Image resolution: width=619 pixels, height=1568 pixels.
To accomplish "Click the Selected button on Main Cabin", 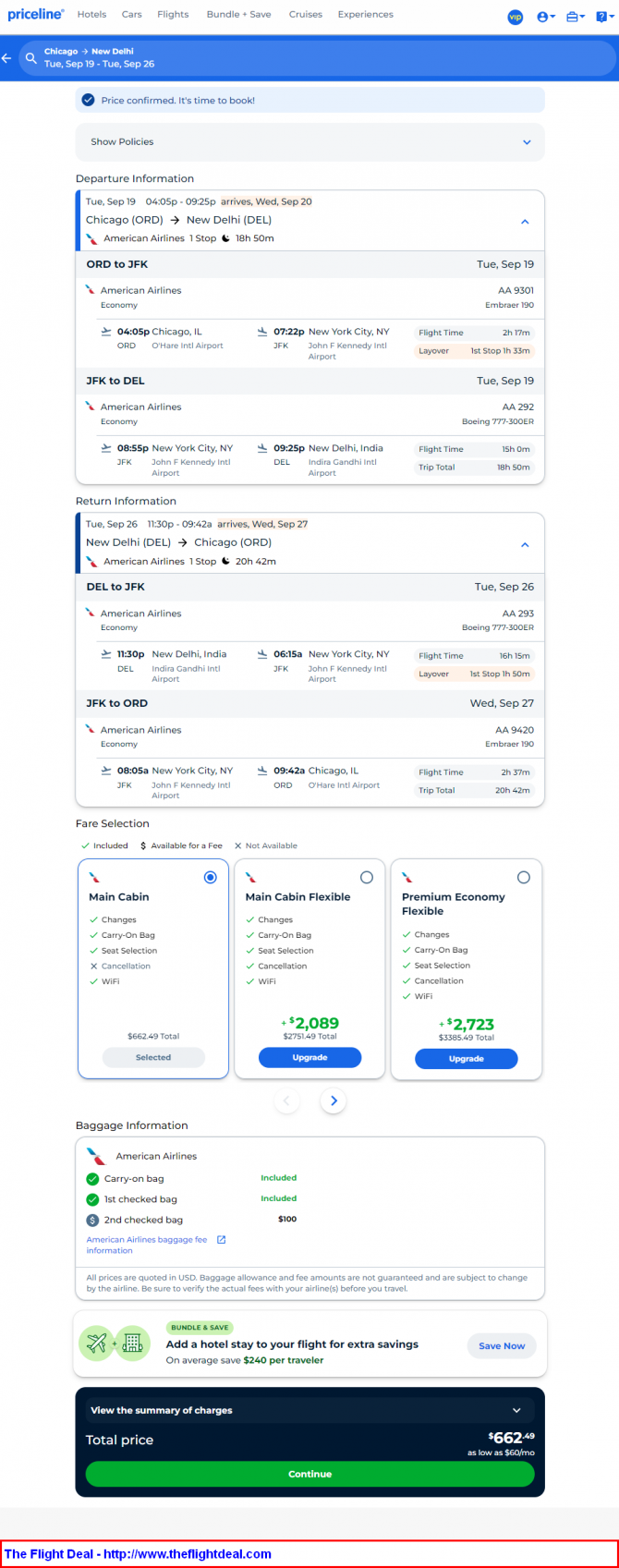I will coord(153,1058).
